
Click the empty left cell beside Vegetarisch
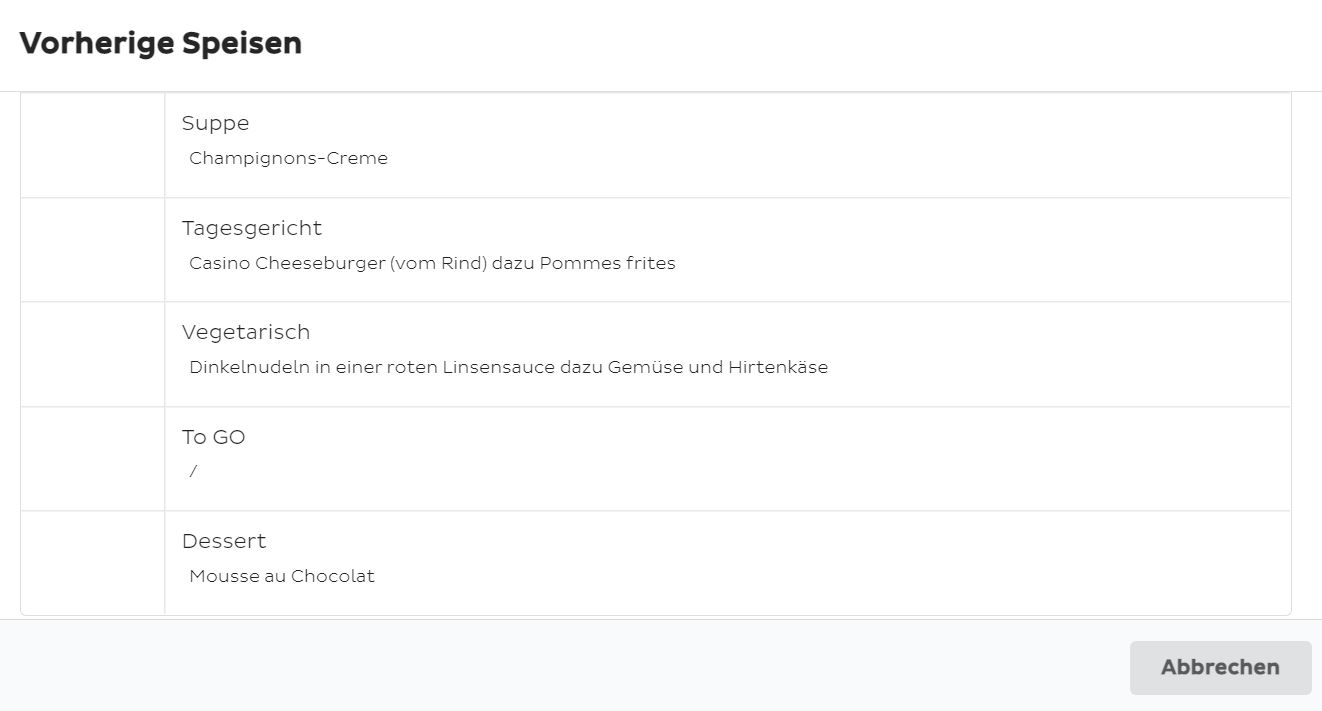tap(92, 354)
